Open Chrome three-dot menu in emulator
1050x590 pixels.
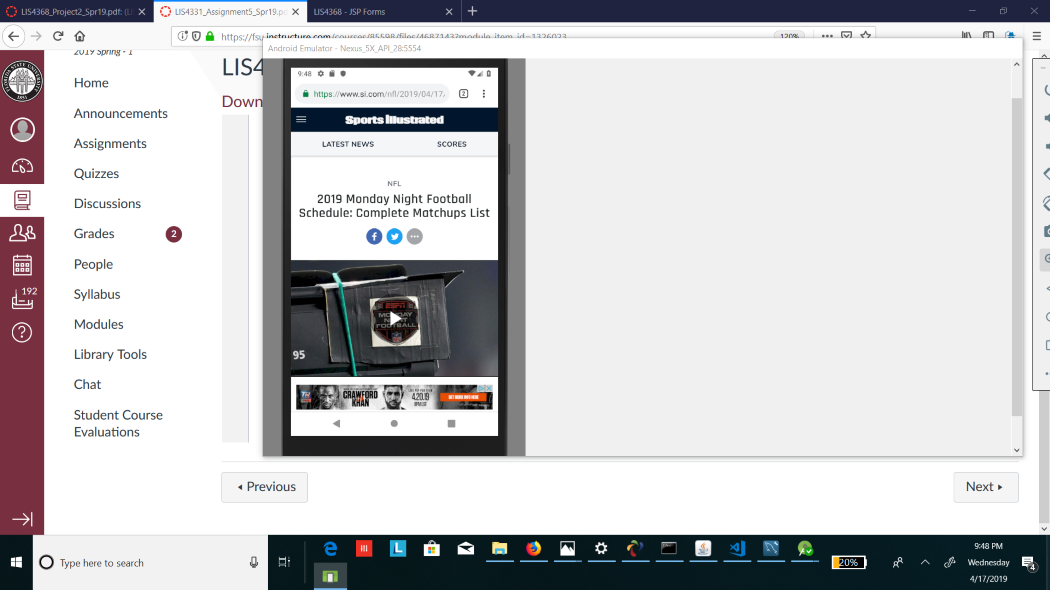(484, 94)
